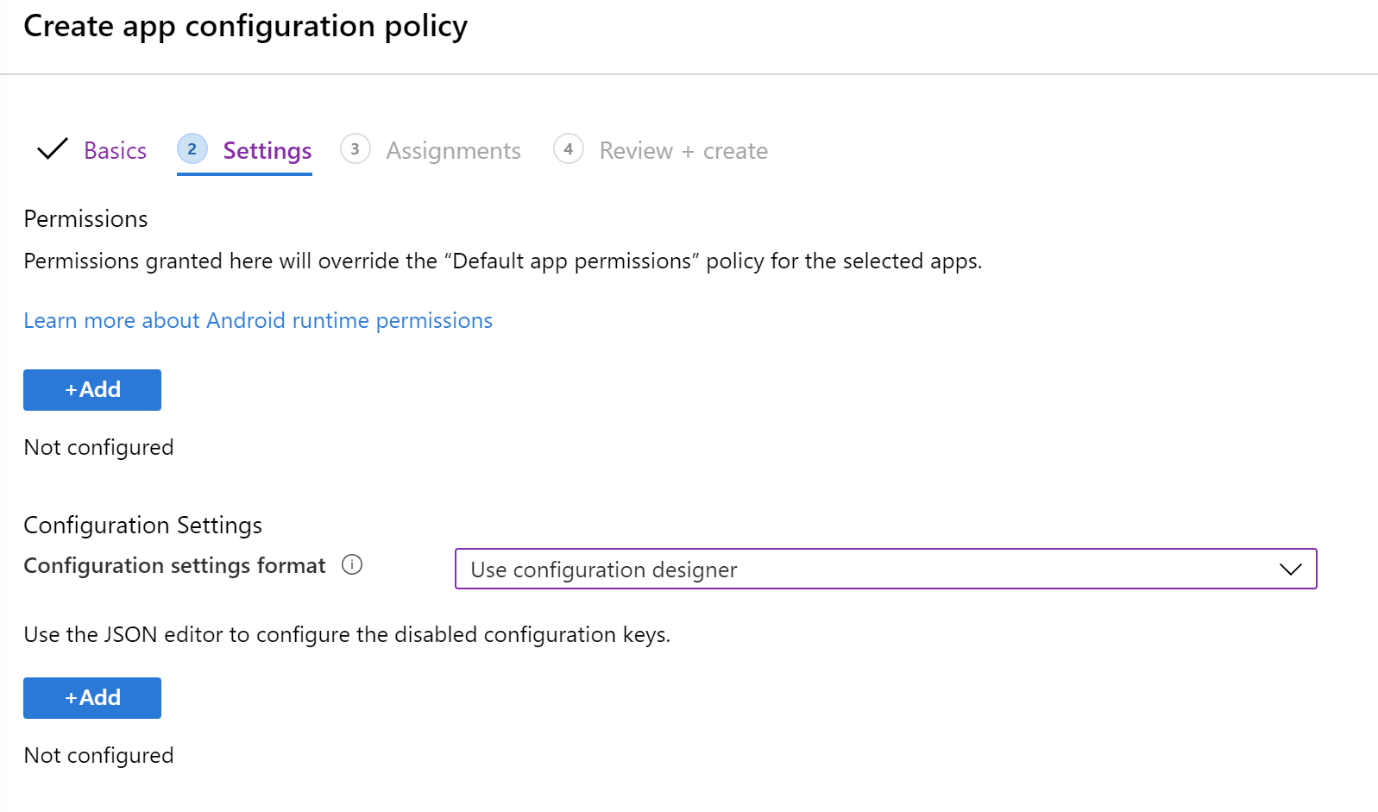Click the step 3 circle on Assignments

coord(355,148)
